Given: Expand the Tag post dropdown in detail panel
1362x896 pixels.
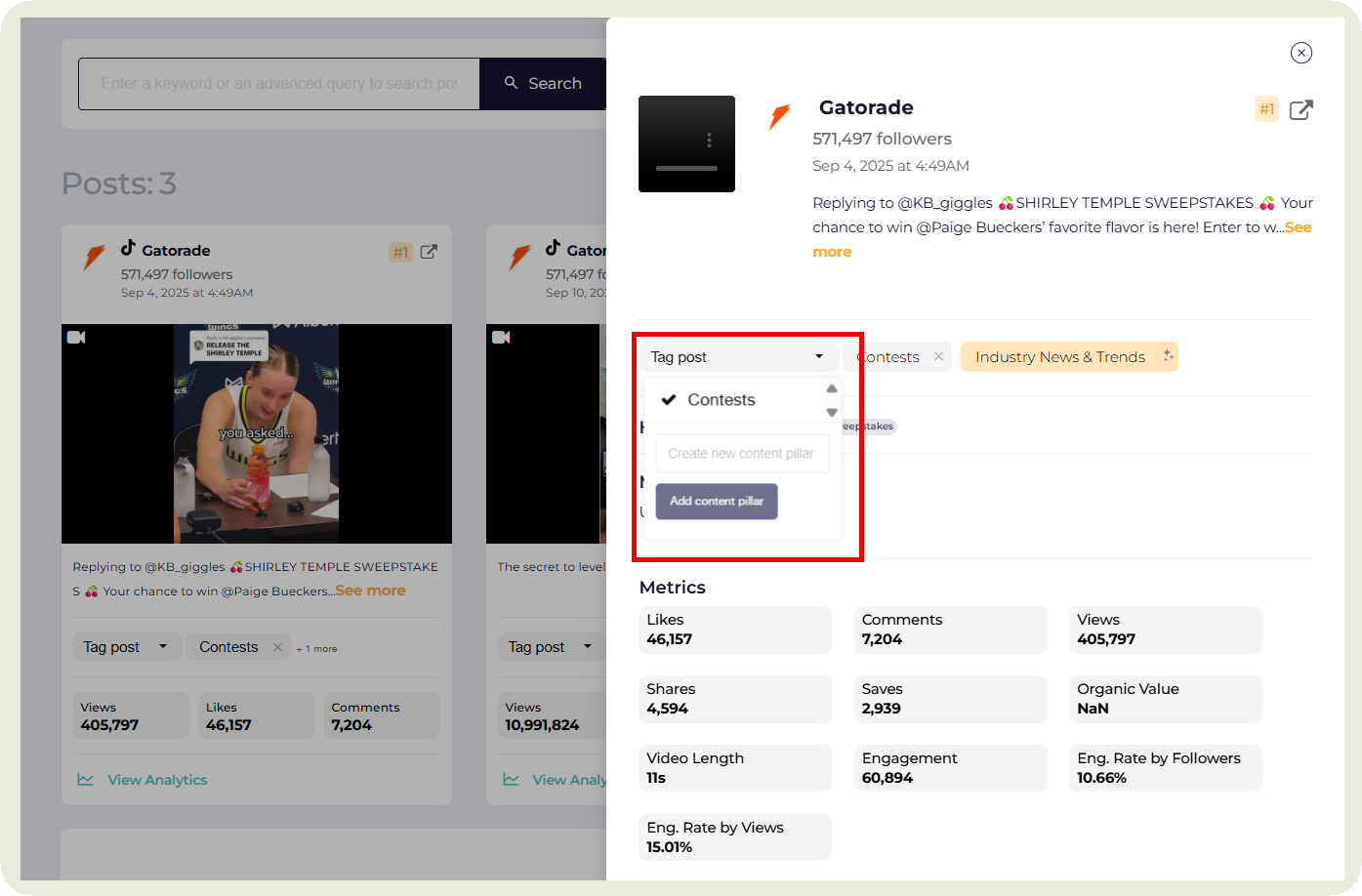Looking at the screenshot, I should 737,357.
